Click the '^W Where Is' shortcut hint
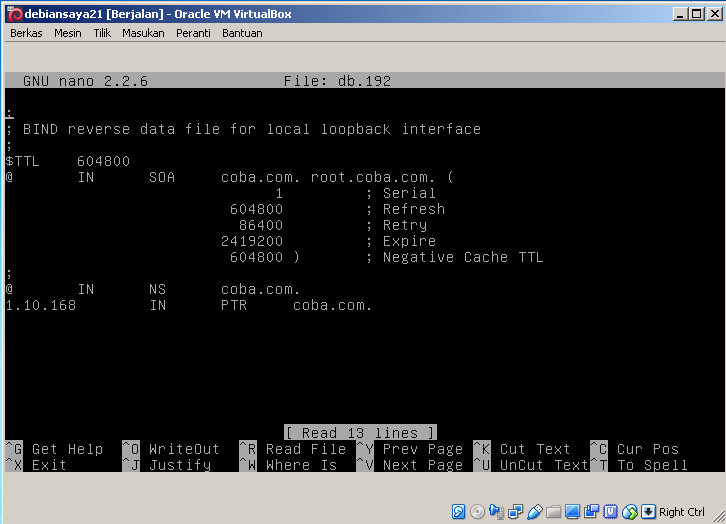 288,465
